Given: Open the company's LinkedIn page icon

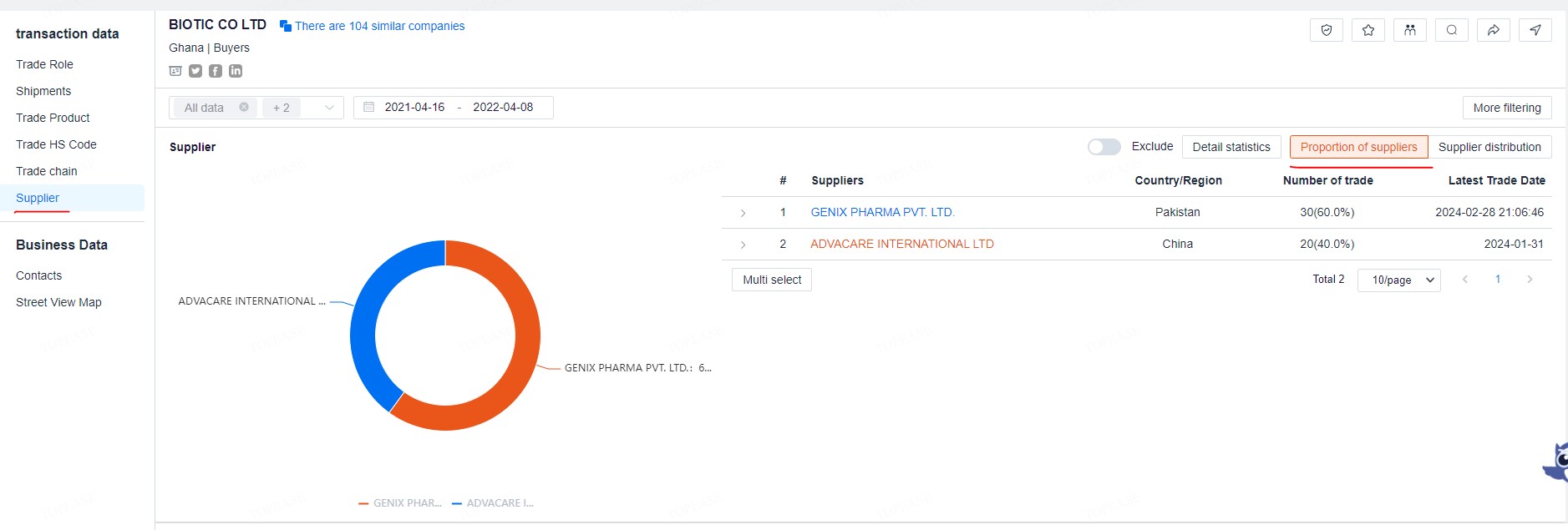Looking at the screenshot, I should [x=236, y=71].
